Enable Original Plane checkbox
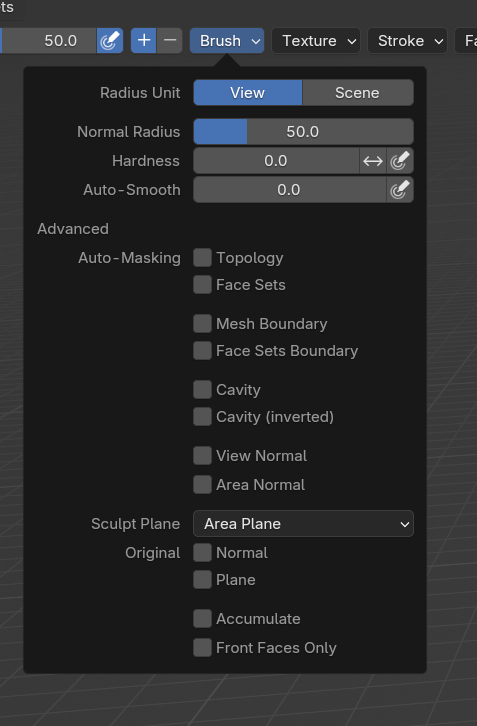This screenshot has width=477, height=726. [x=202, y=580]
